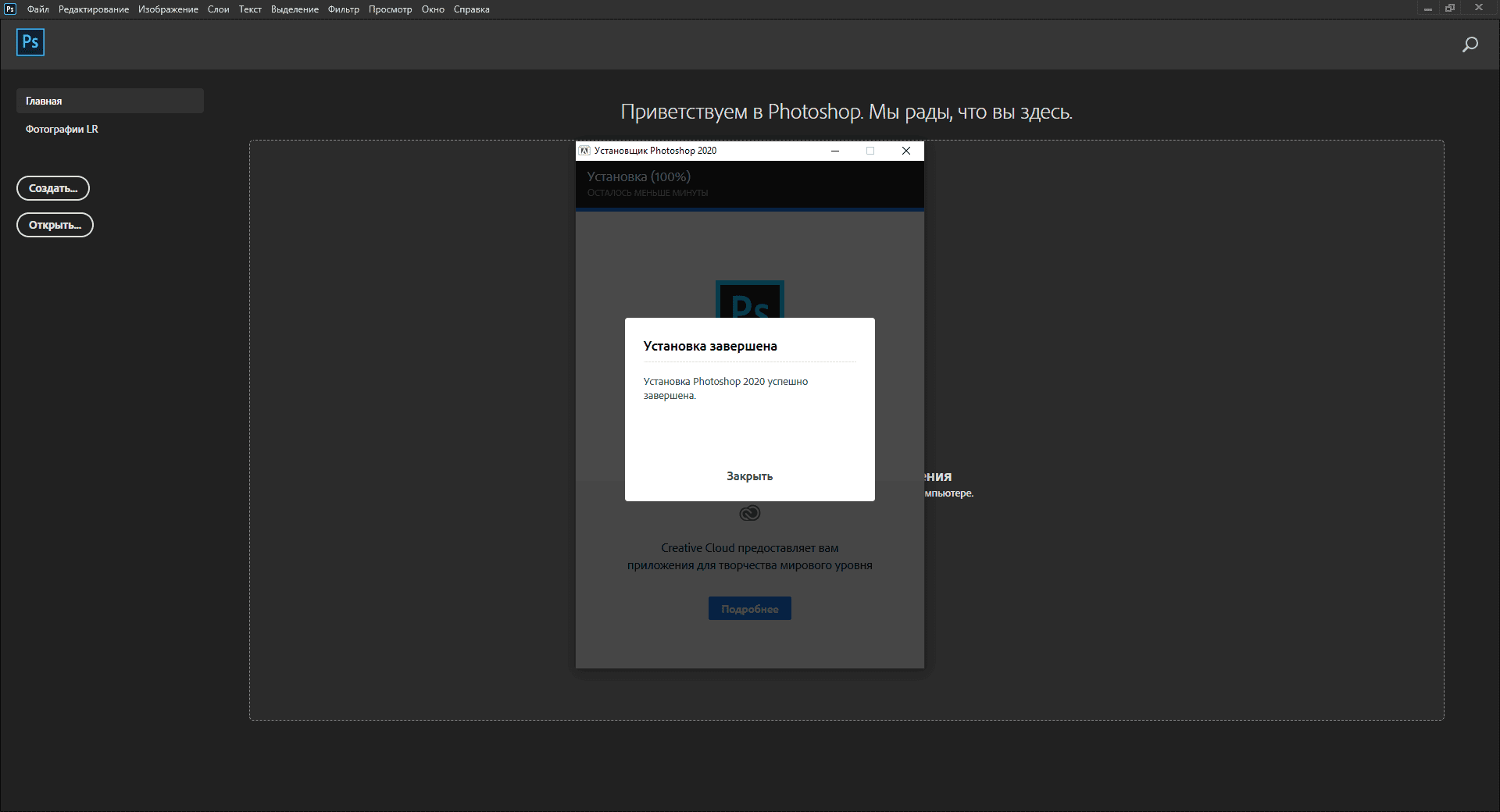The width and height of the screenshot is (1500, 812).
Task: Open the Изображение menu
Action: [168, 9]
